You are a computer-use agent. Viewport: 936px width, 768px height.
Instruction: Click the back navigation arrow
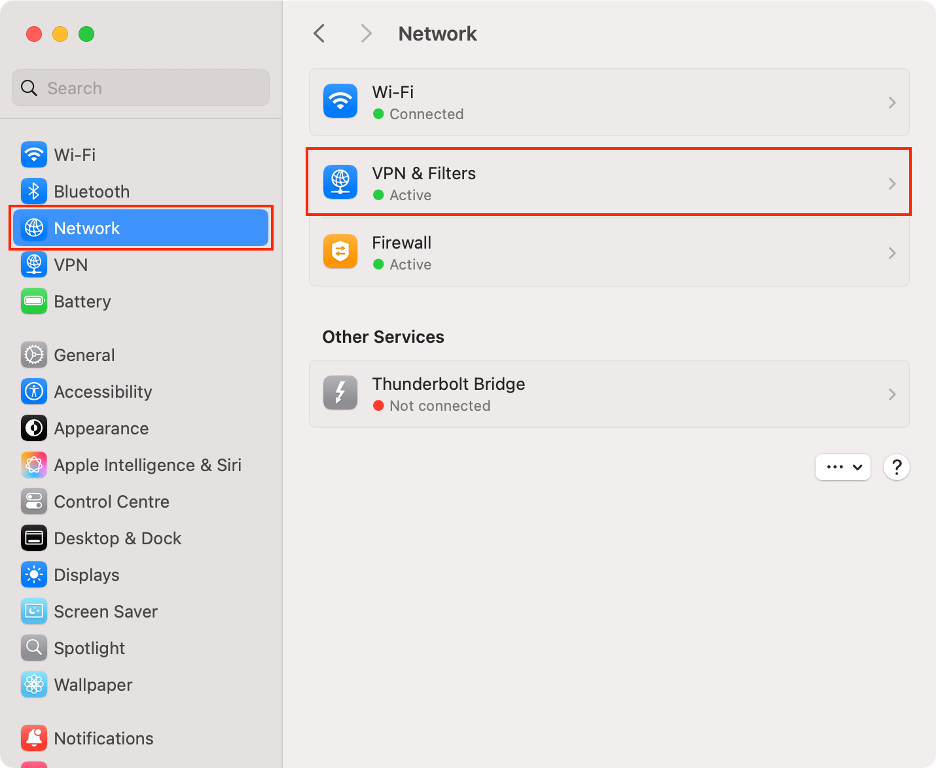(x=318, y=33)
